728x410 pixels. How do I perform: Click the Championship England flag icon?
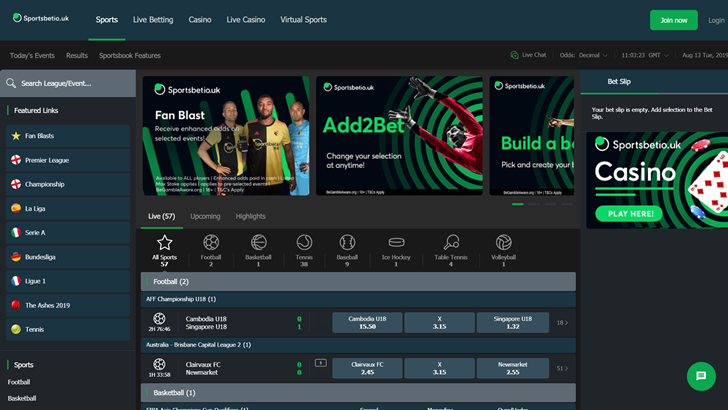click(x=16, y=184)
